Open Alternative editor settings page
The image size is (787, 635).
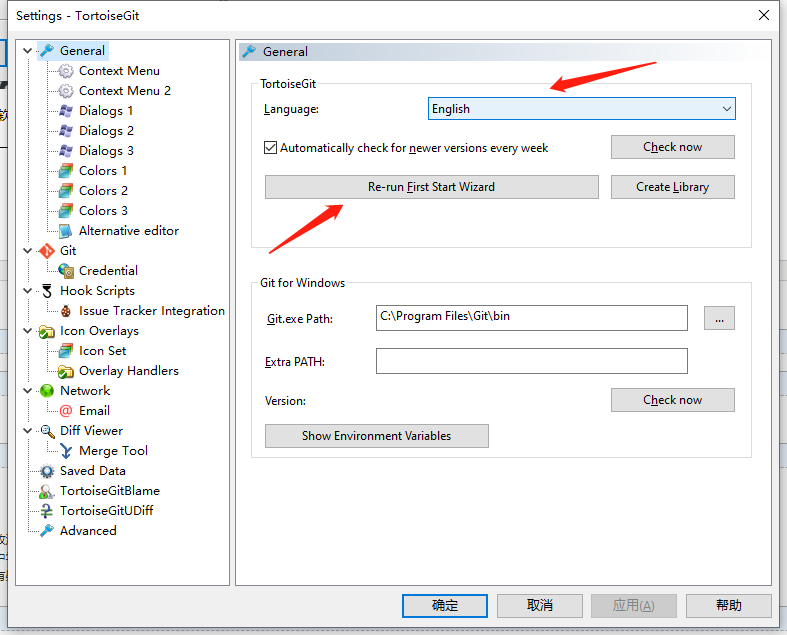[129, 231]
